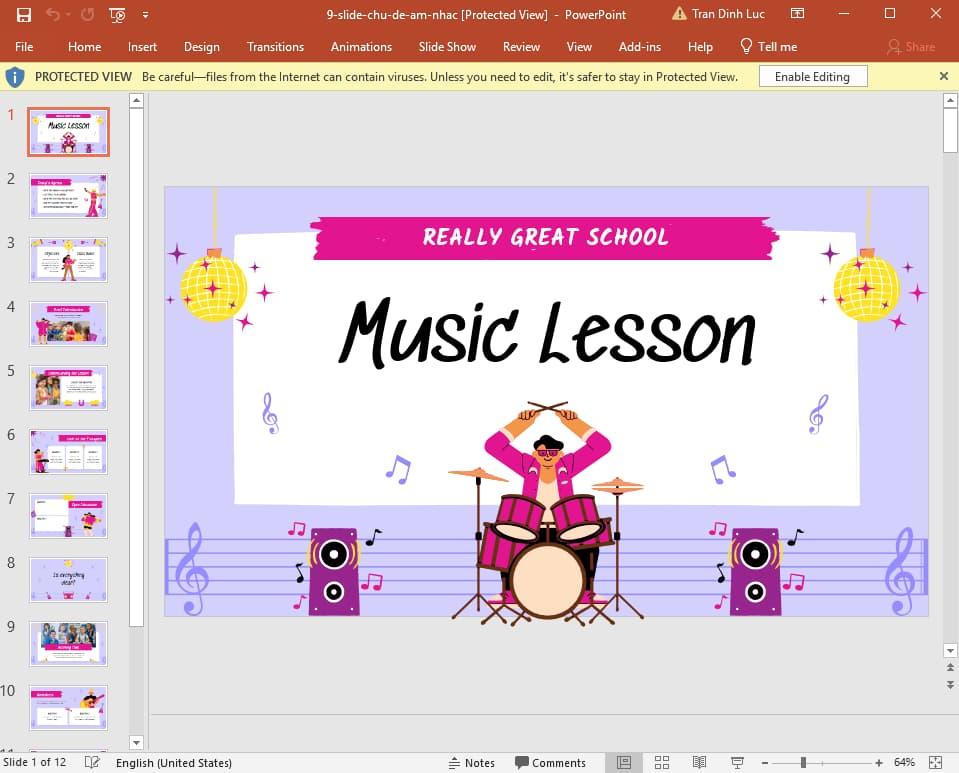Open the File menu
Image resolution: width=959 pixels, height=773 pixels.
coord(24,47)
